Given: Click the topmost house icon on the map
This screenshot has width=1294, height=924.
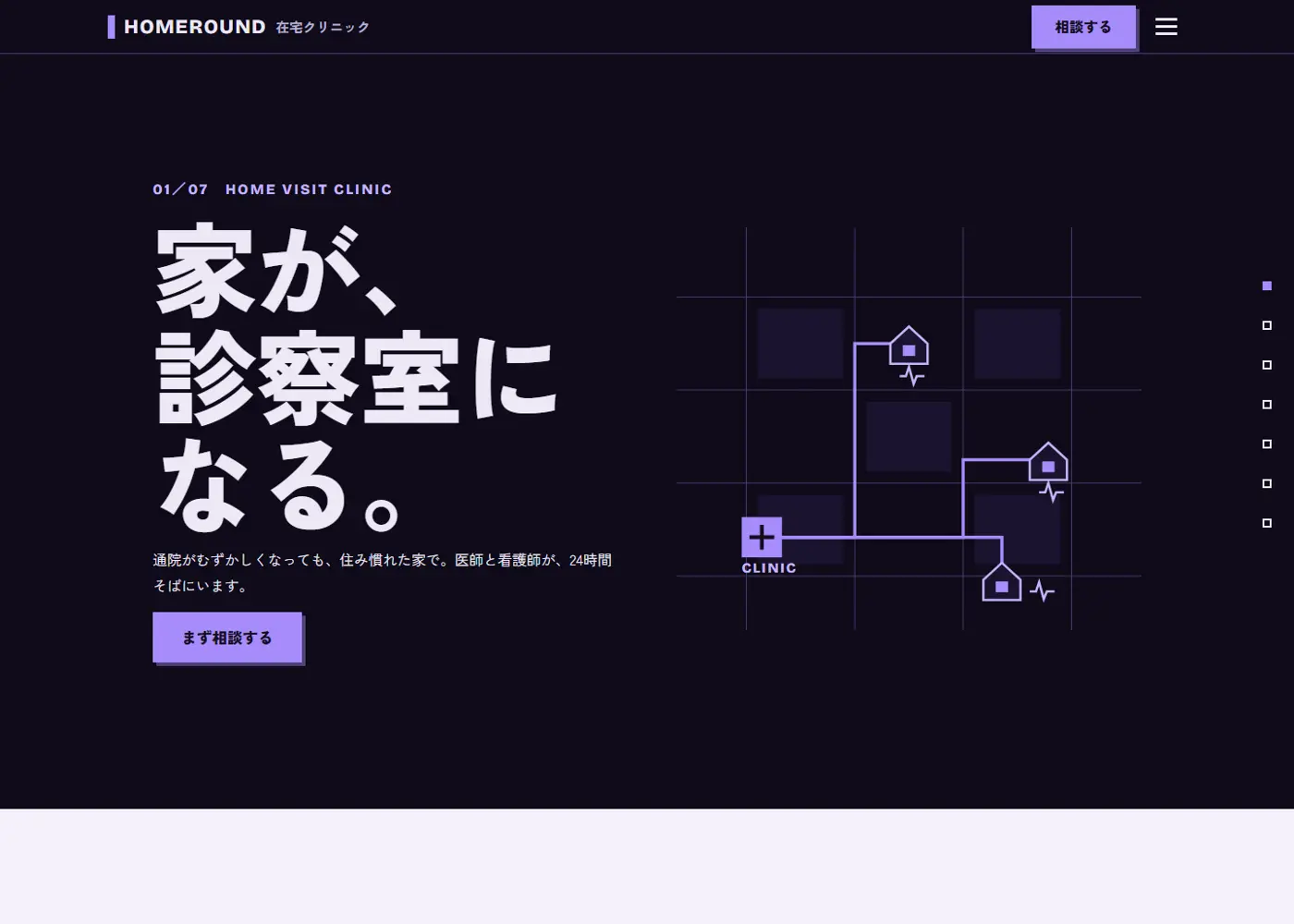Looking at the screenshot, I should [909, 346].
